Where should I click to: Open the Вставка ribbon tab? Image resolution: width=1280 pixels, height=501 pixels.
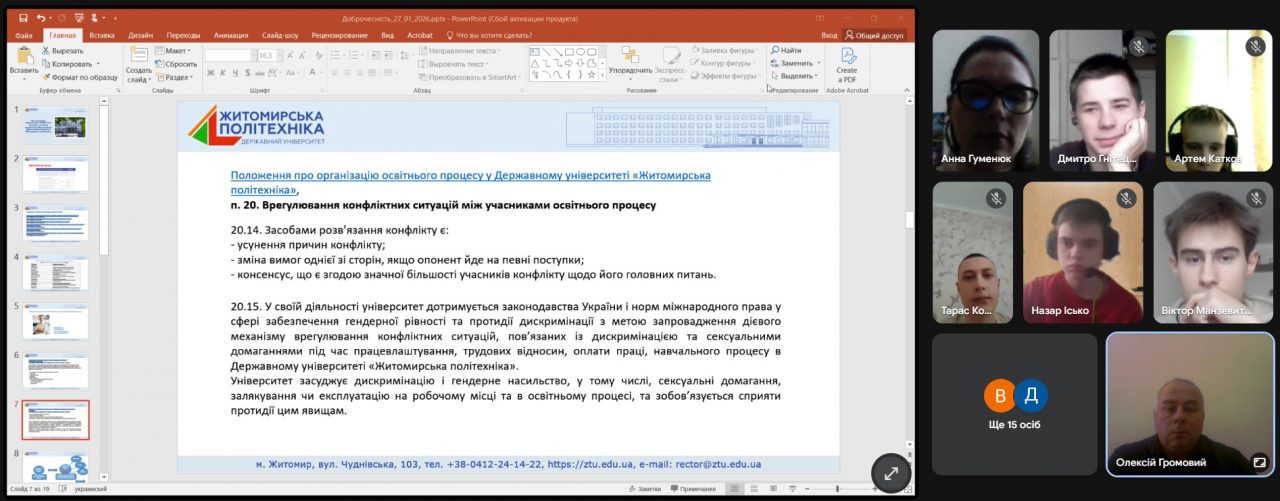coord(103,35)
